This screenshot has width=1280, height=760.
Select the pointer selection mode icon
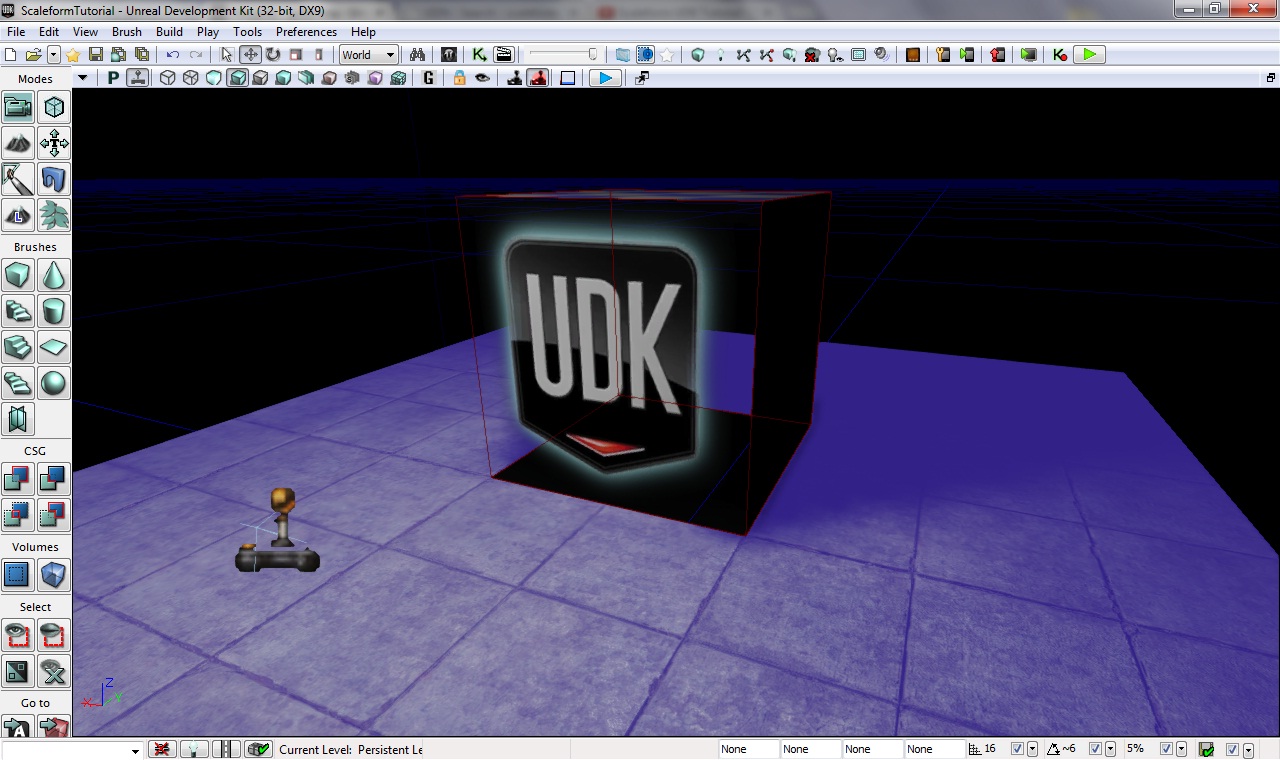pyautogui.click(x=227, y=55)
